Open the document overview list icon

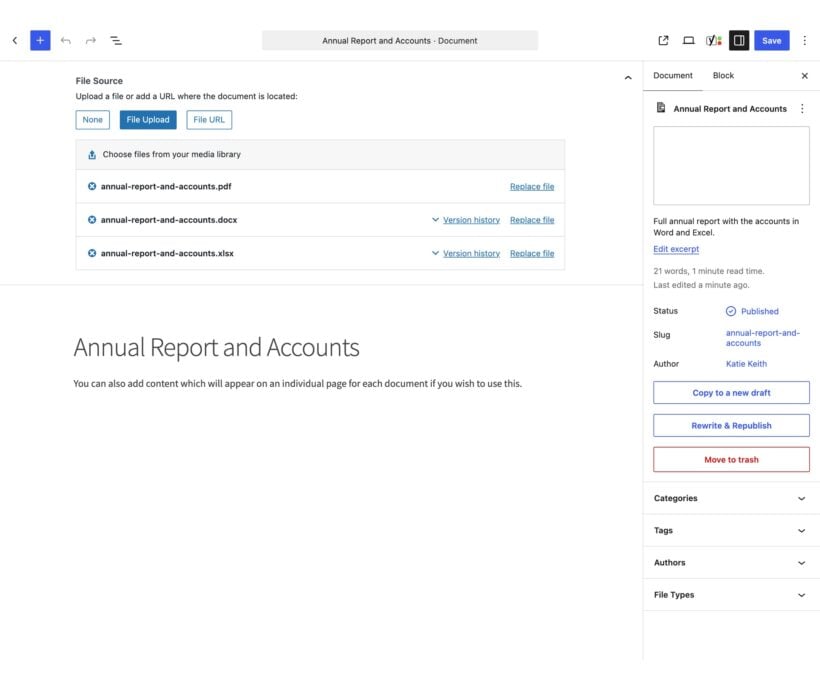pyautogui.click(x=116, y=40)
